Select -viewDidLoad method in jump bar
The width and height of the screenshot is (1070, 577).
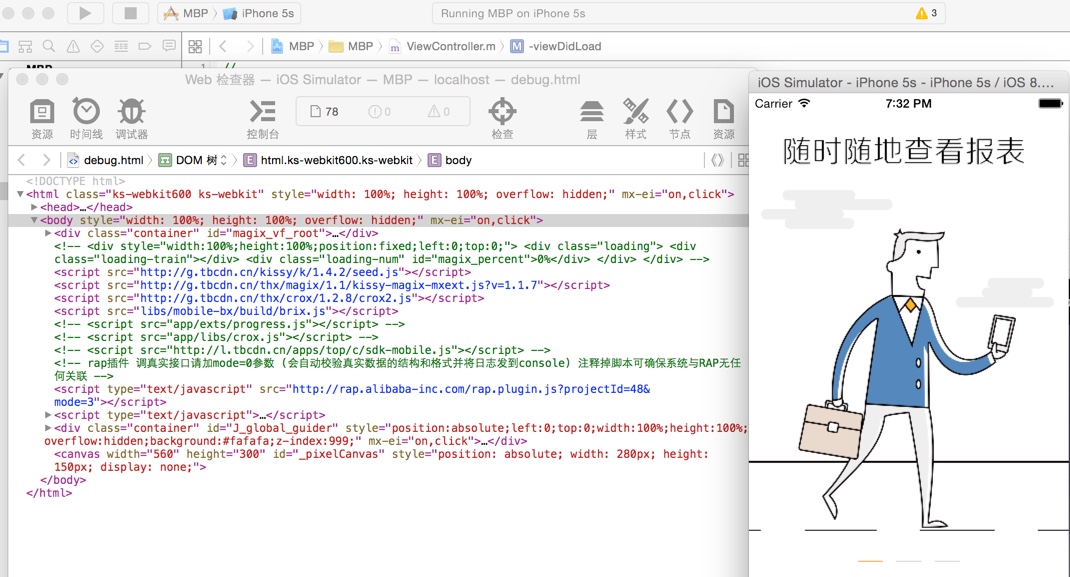pos(556,46)
